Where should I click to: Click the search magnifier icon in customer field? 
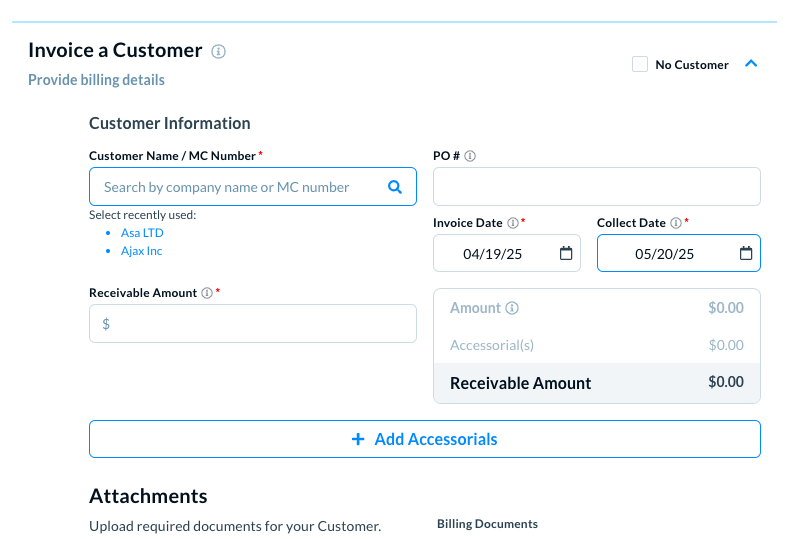coord(395,187)
